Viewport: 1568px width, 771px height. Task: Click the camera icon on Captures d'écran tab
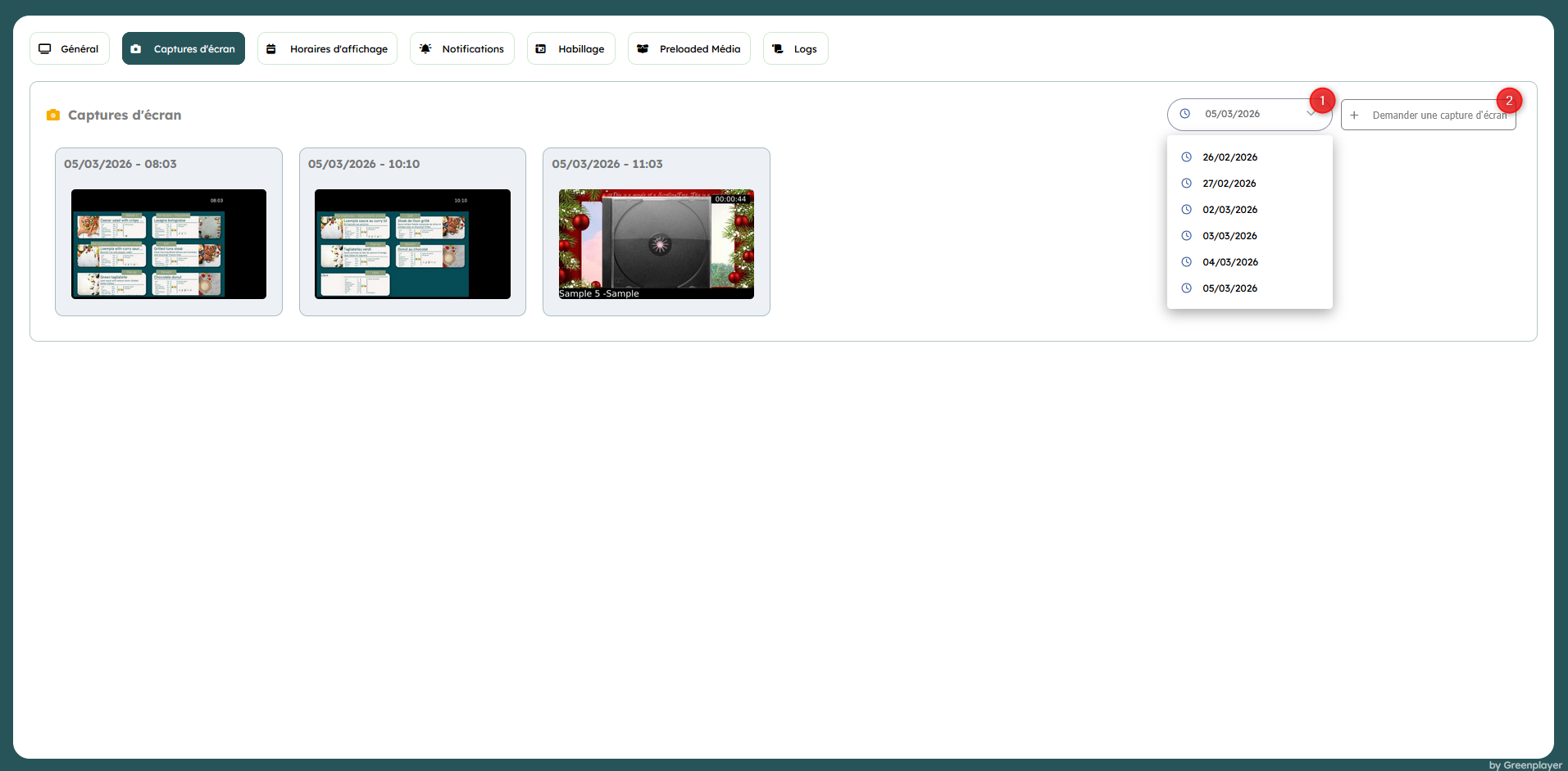[136, 49]
